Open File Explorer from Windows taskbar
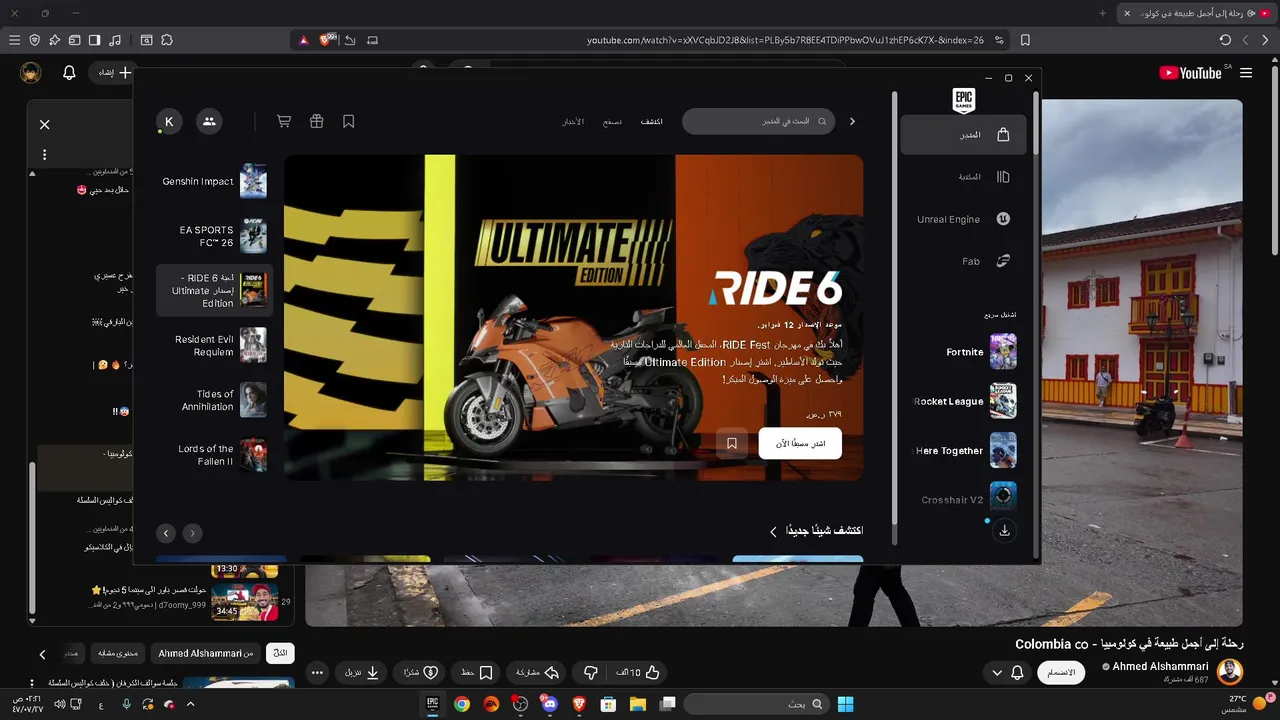Screen dimensions: 1280x720 click(637, 704)
